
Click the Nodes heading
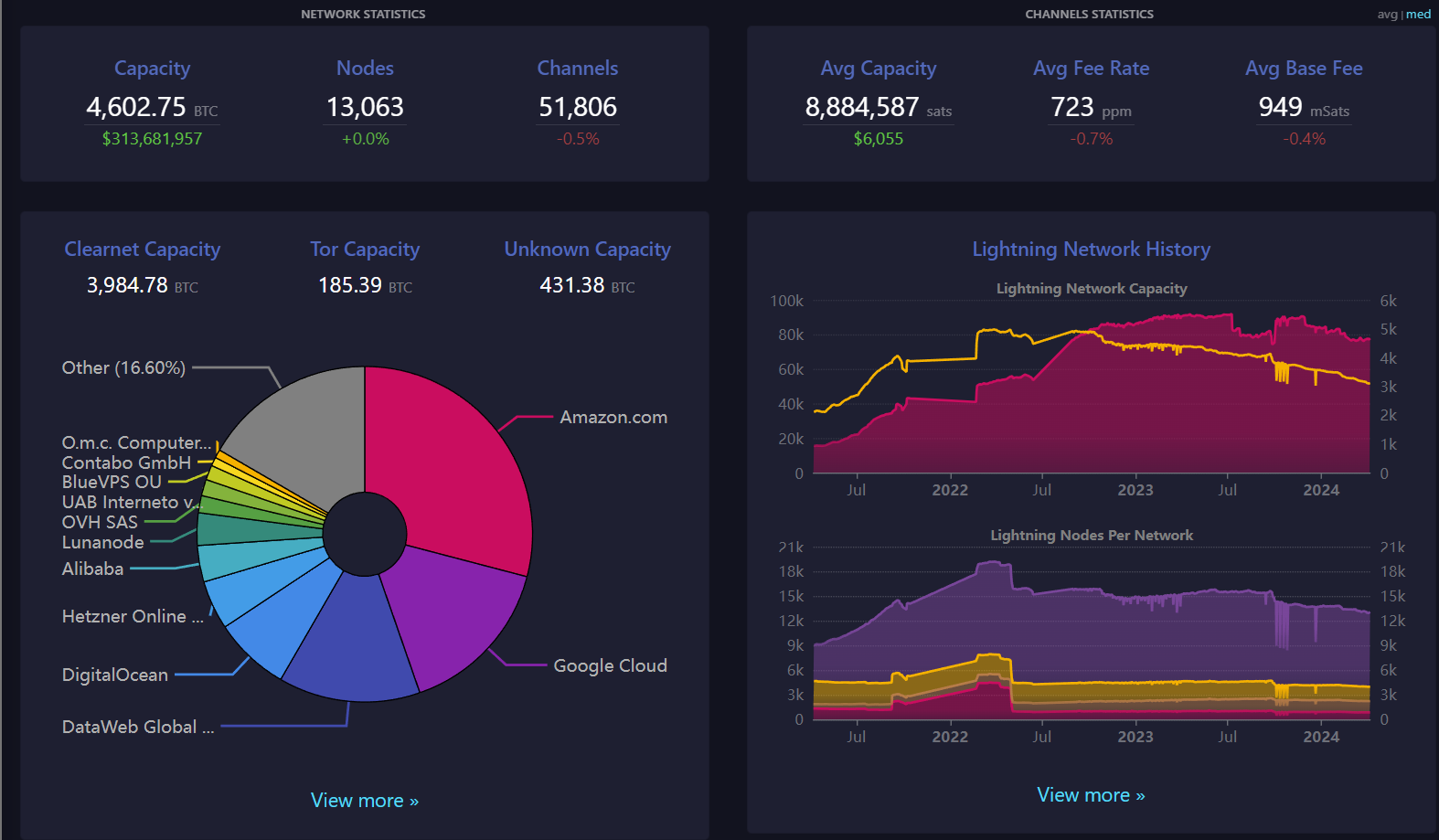tap(365, 69)
